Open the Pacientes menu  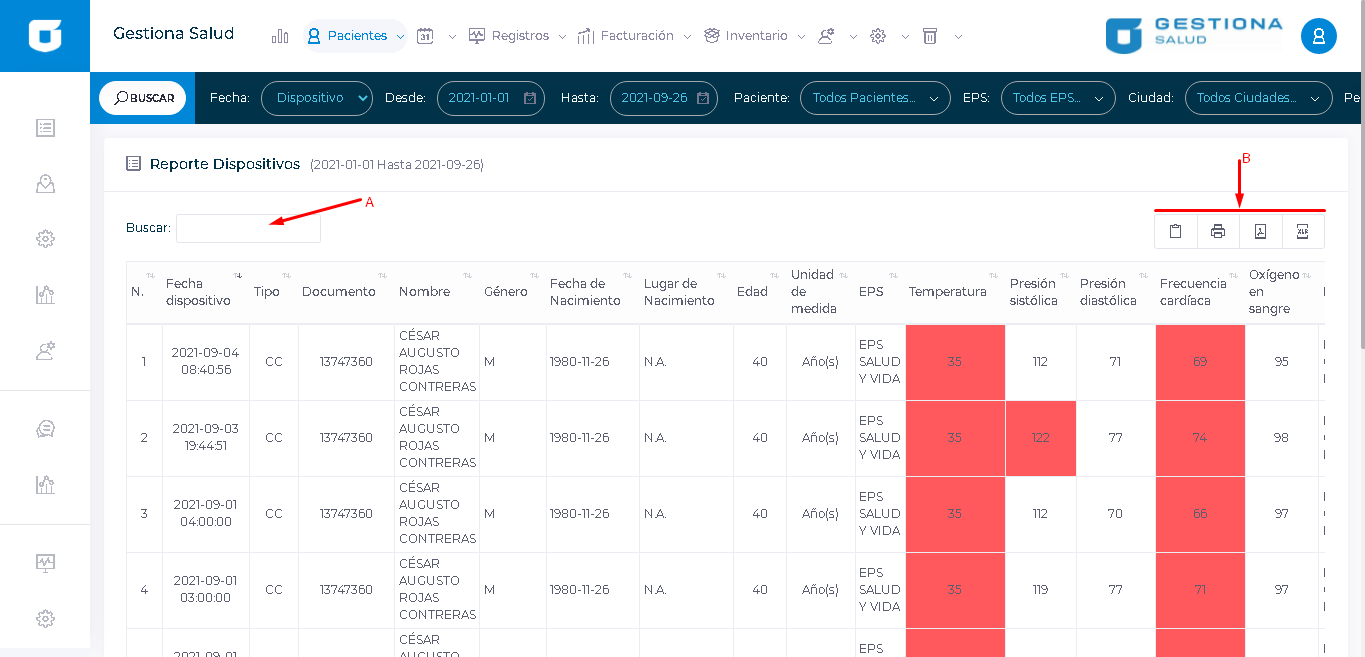point(356,36)
